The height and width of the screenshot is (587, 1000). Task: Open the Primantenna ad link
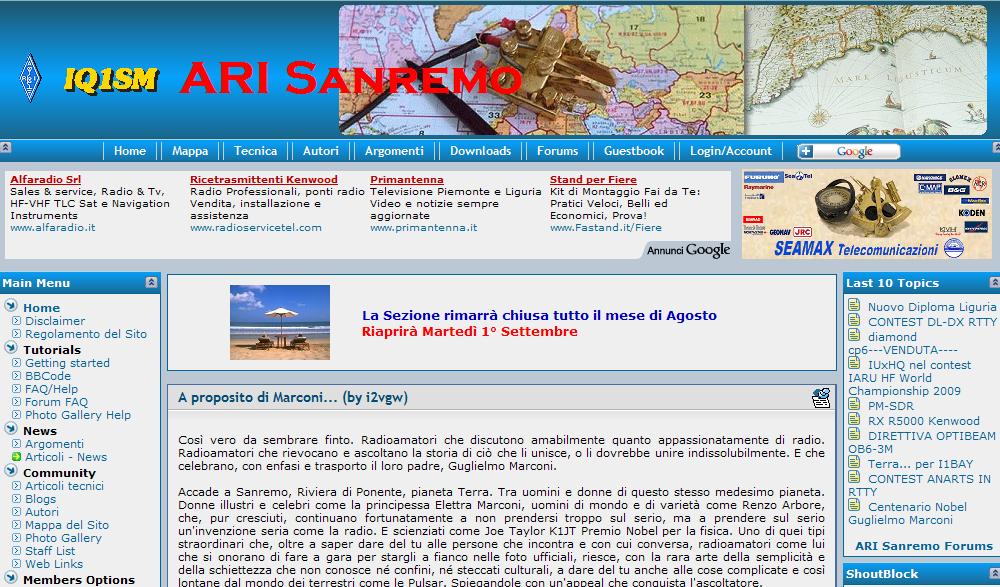point(407,180)
